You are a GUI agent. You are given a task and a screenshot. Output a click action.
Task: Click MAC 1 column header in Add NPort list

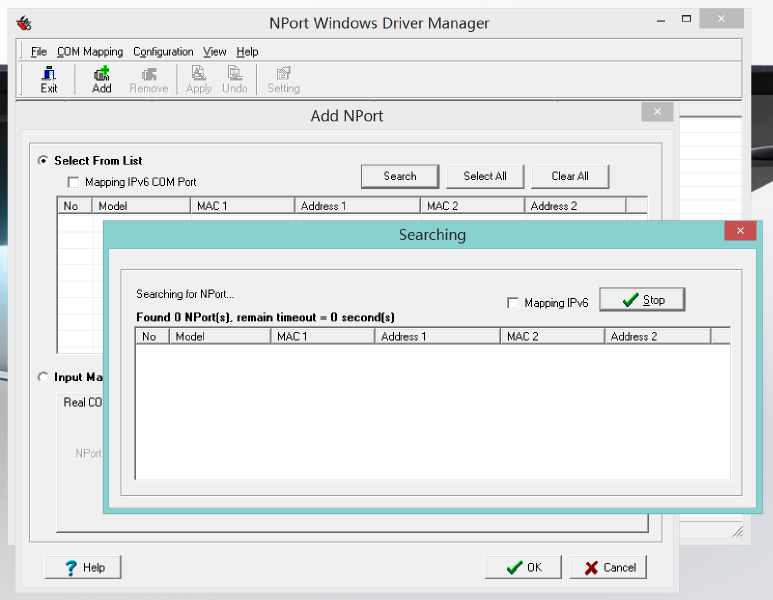tap(243, 206)
